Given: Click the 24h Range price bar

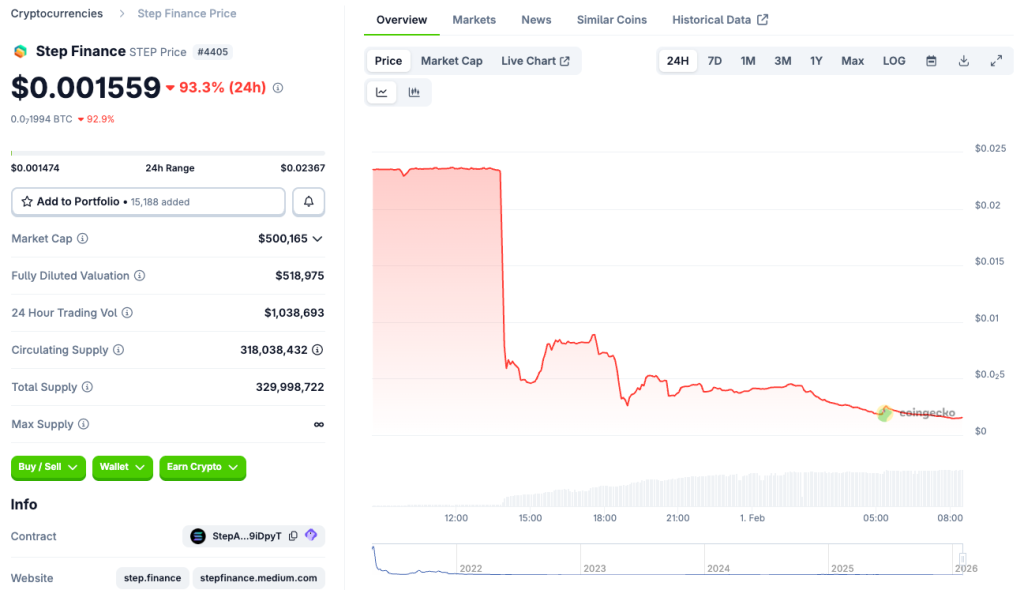Looking at the screenshot, I should click(167, 152).
